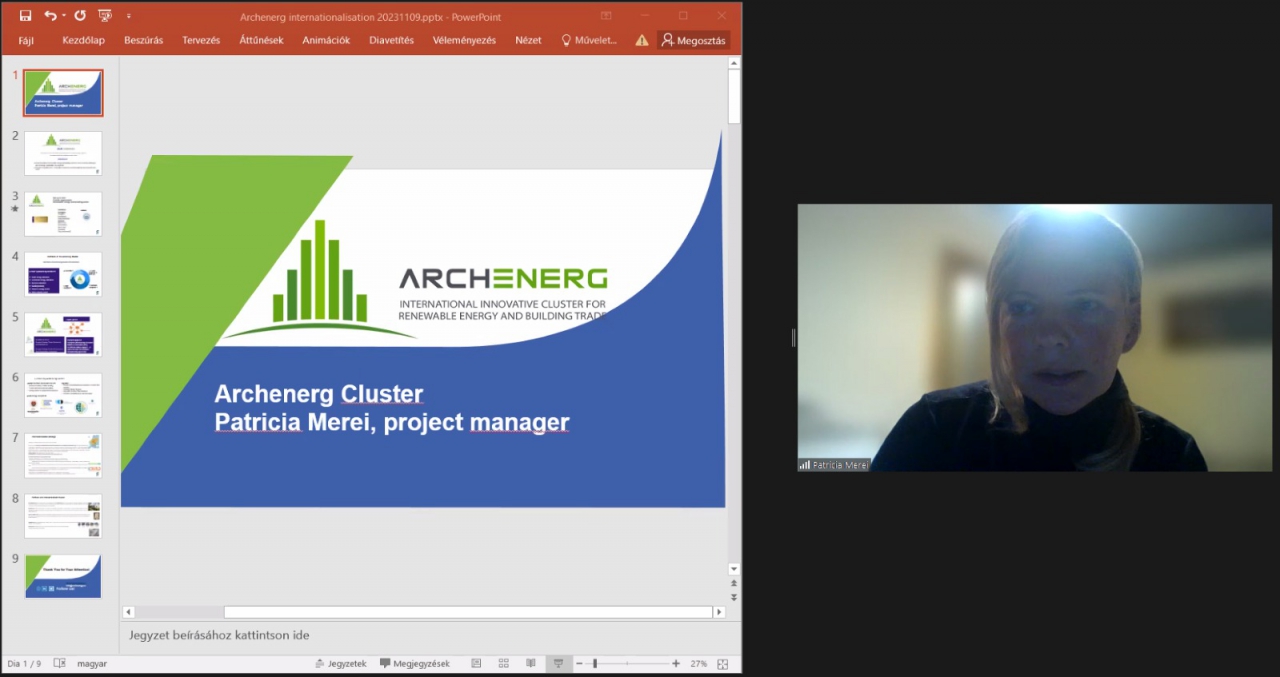Click the 'Dia 1 / 9' slide counter
The image size is (1280, 677).
pyautogui.click(x=24, y=664)
